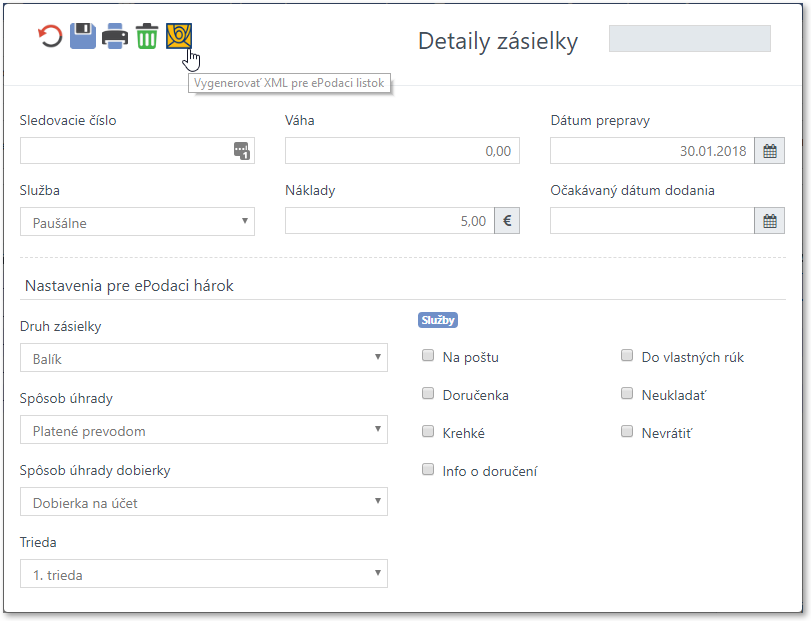The image size is (811, 621).
Task: Open calendar for Dátum prepravy
Action: coord(770,151)
